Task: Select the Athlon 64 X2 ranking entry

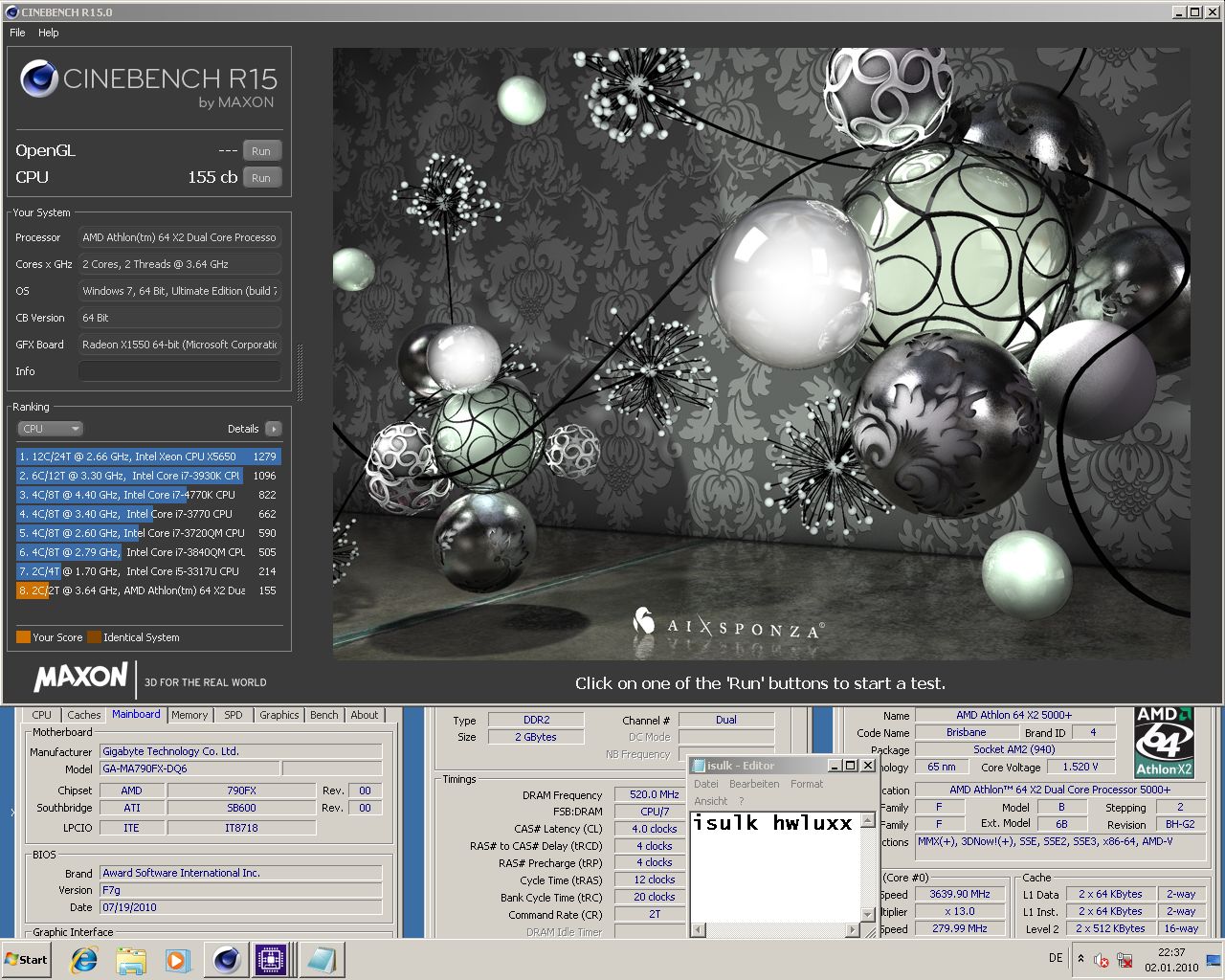Action: coord(148,590)
